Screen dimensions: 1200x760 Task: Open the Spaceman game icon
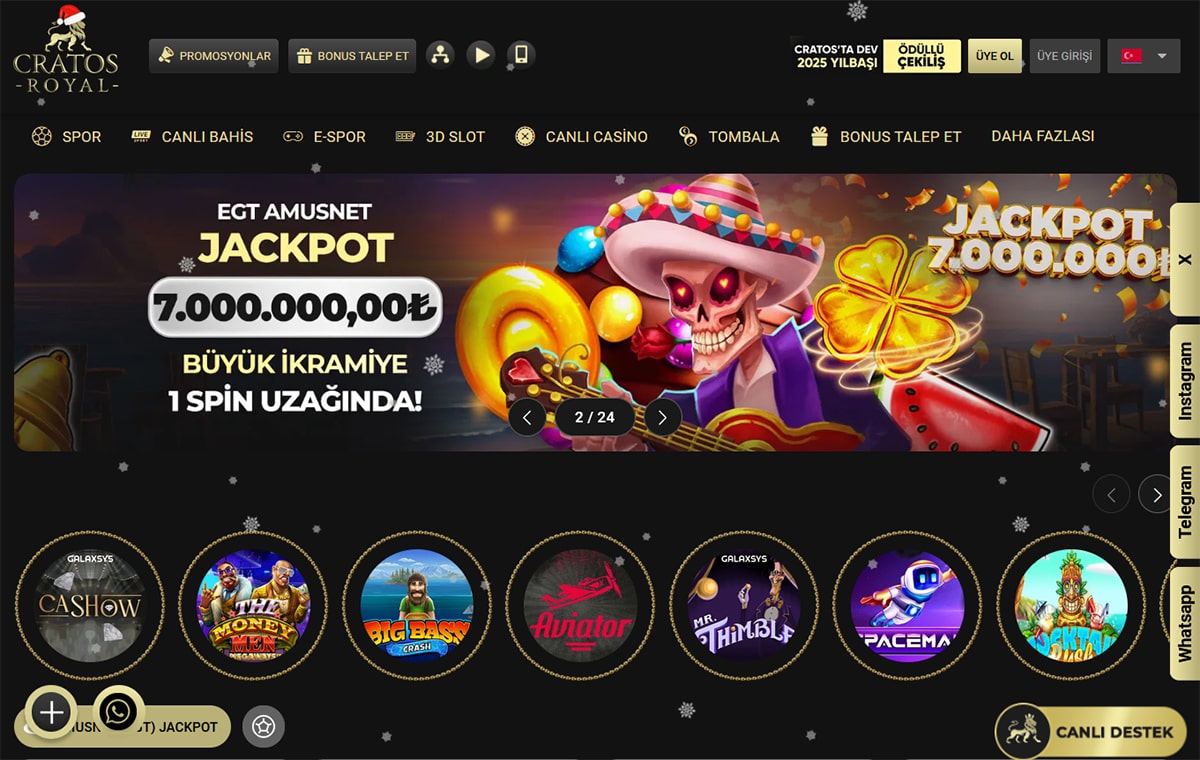(907, 606)
